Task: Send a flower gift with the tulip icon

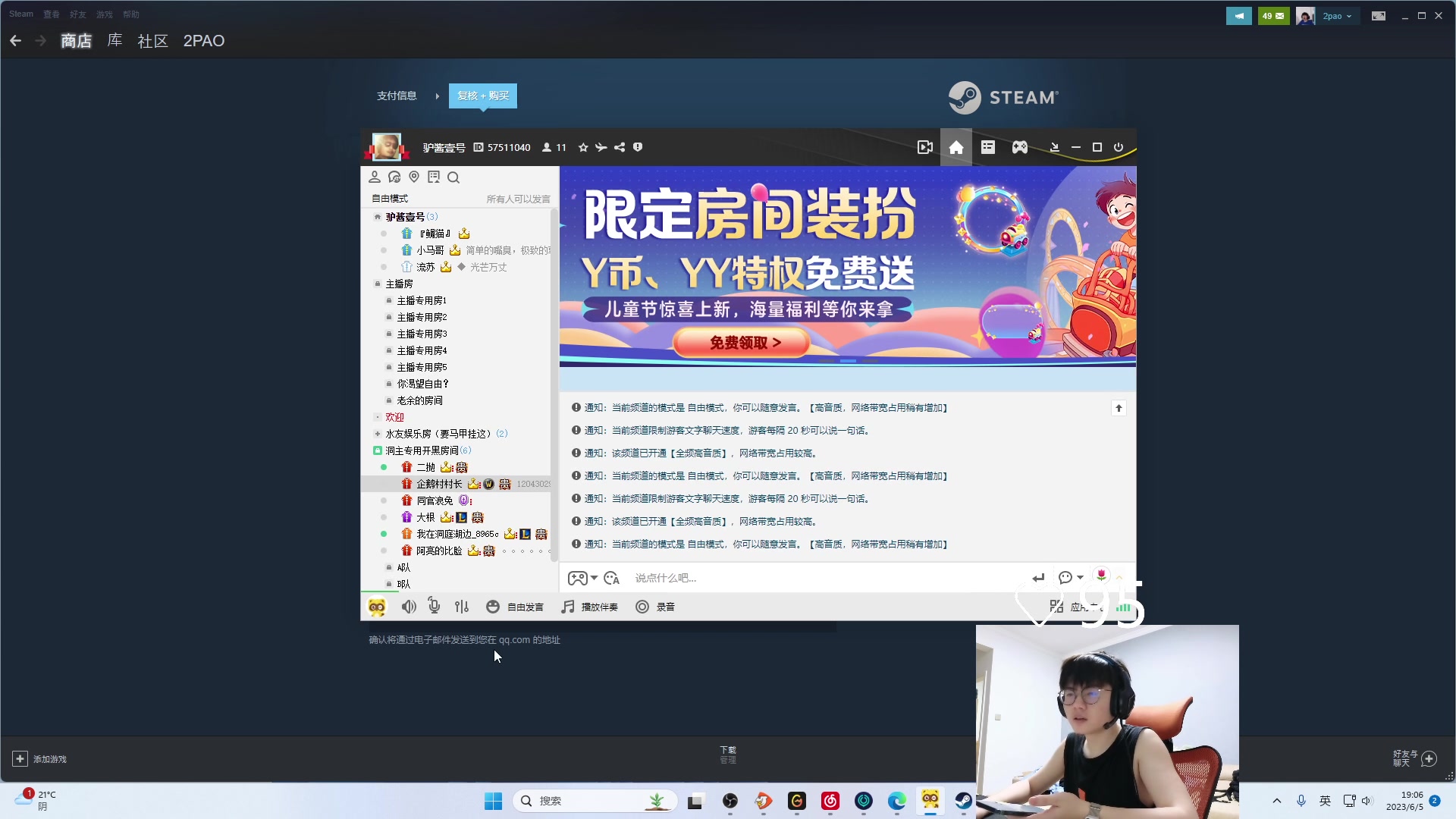Action: [x=1101, y=576]
